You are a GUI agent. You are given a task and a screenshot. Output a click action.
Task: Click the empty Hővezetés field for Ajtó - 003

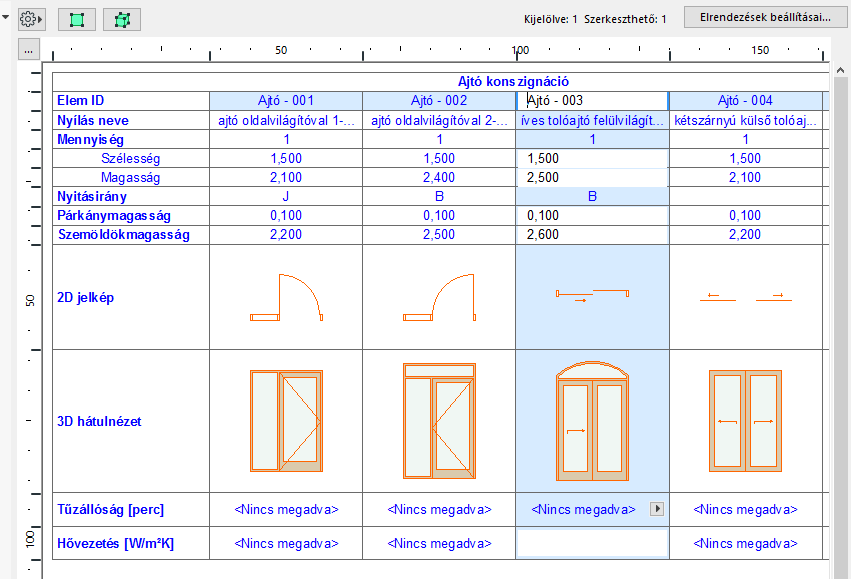click(x=592, y=543)
